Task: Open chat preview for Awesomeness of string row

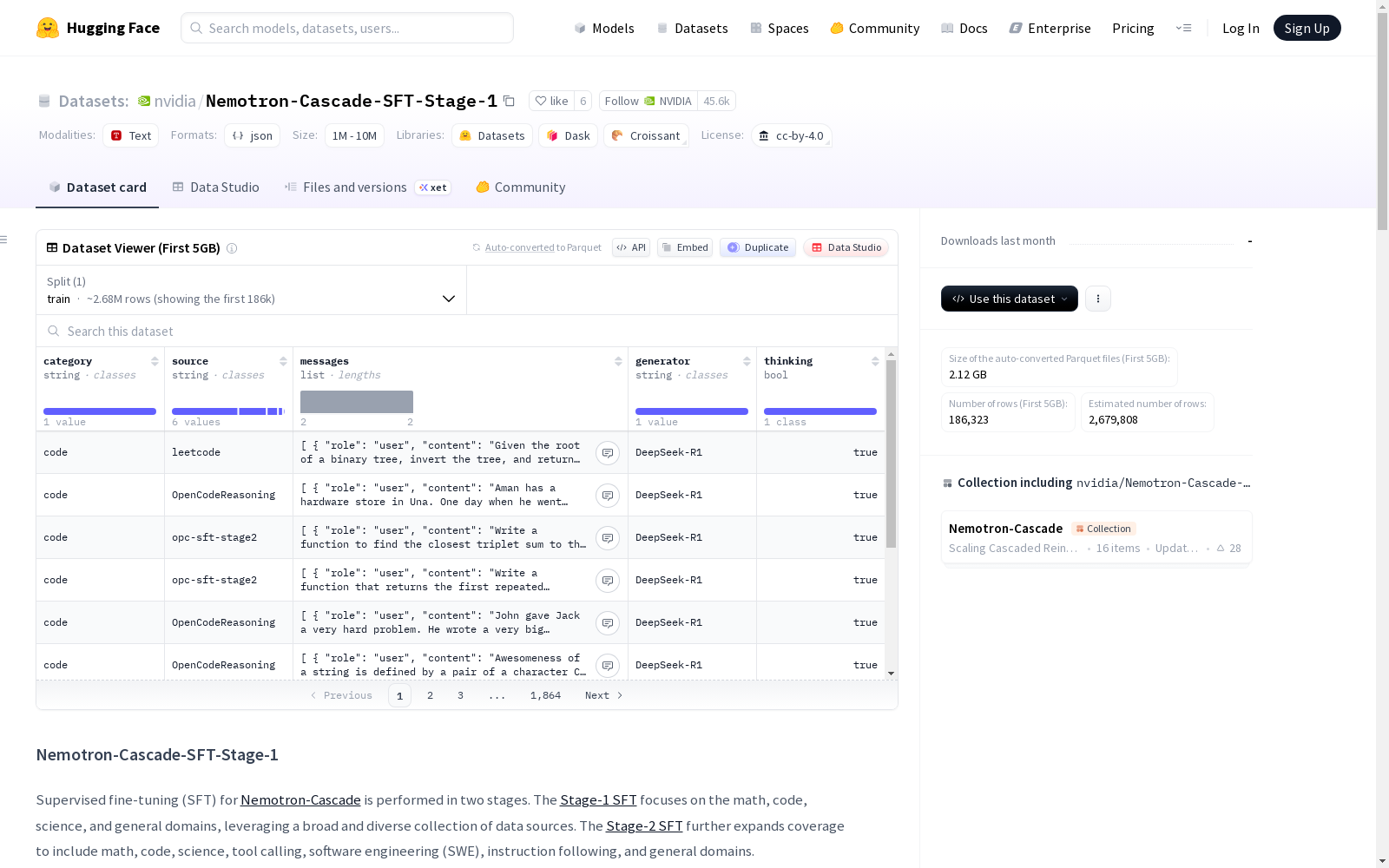Action: pos(608,665)
